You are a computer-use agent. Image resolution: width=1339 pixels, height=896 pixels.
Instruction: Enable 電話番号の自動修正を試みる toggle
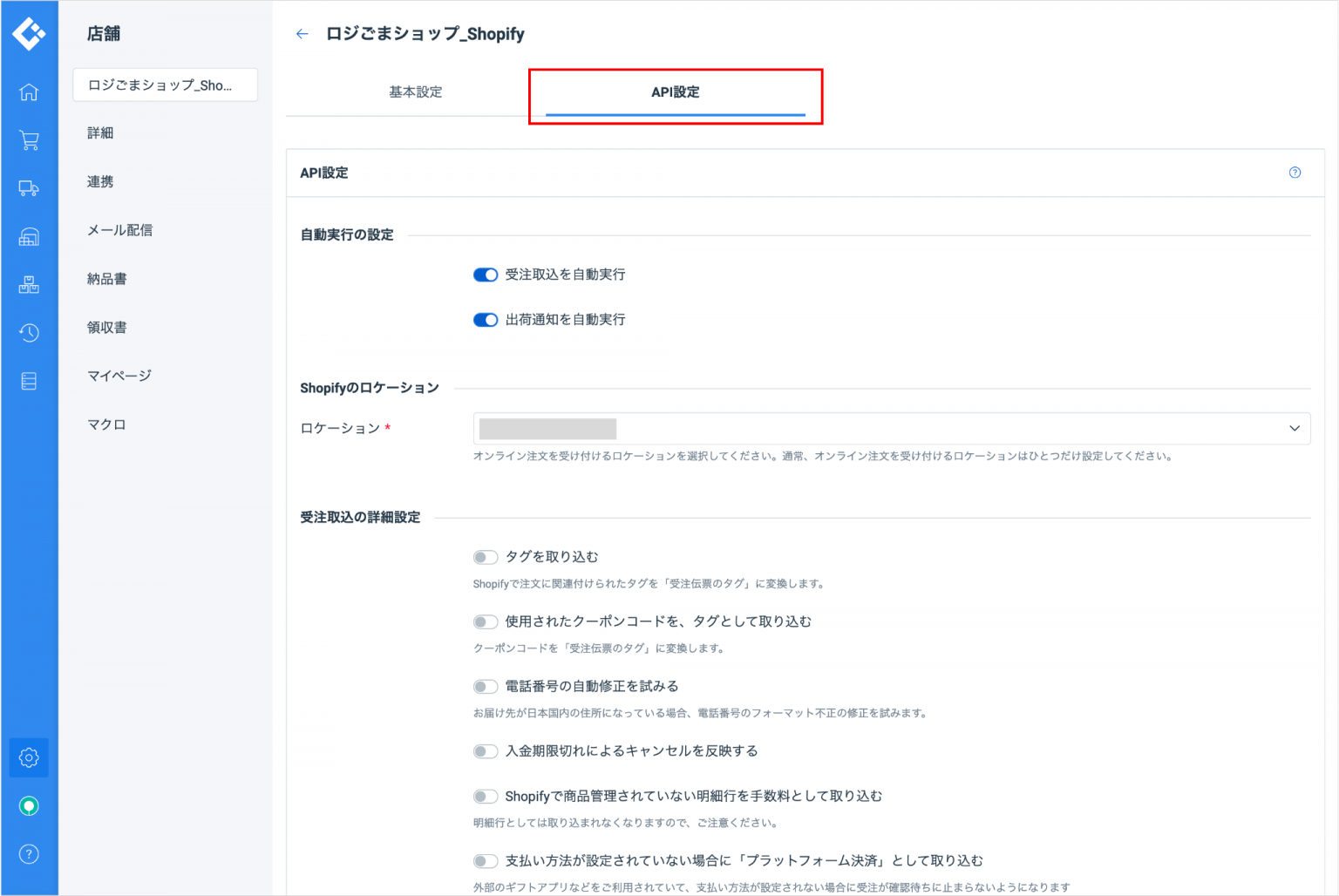coord(486,687)
